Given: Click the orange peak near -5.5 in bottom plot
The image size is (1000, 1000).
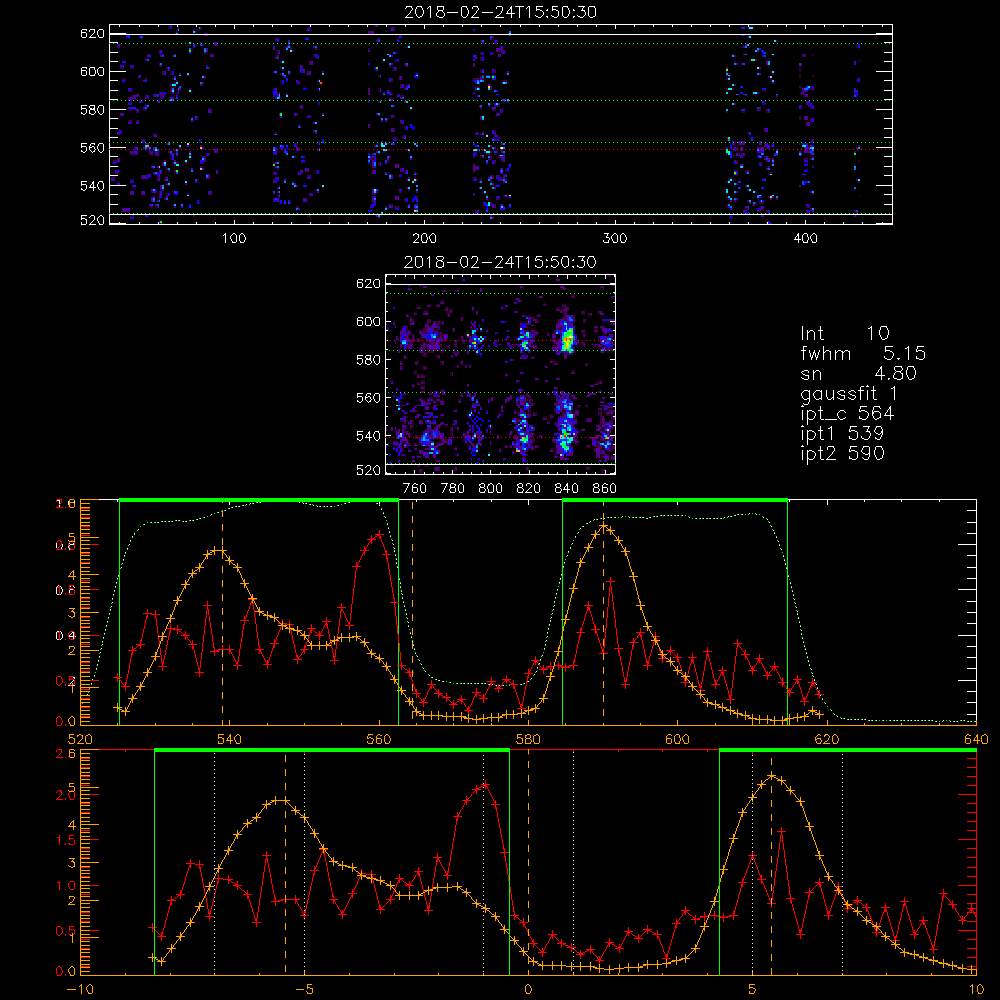Looking at the screenshot, I should (x=281, y=800).
